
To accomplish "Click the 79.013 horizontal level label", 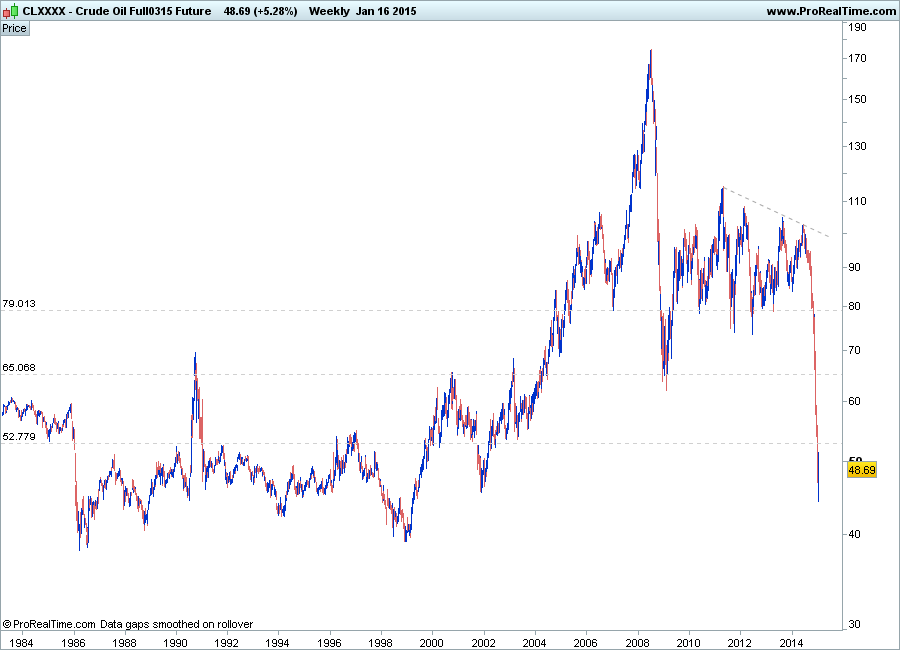I will 19,304.
